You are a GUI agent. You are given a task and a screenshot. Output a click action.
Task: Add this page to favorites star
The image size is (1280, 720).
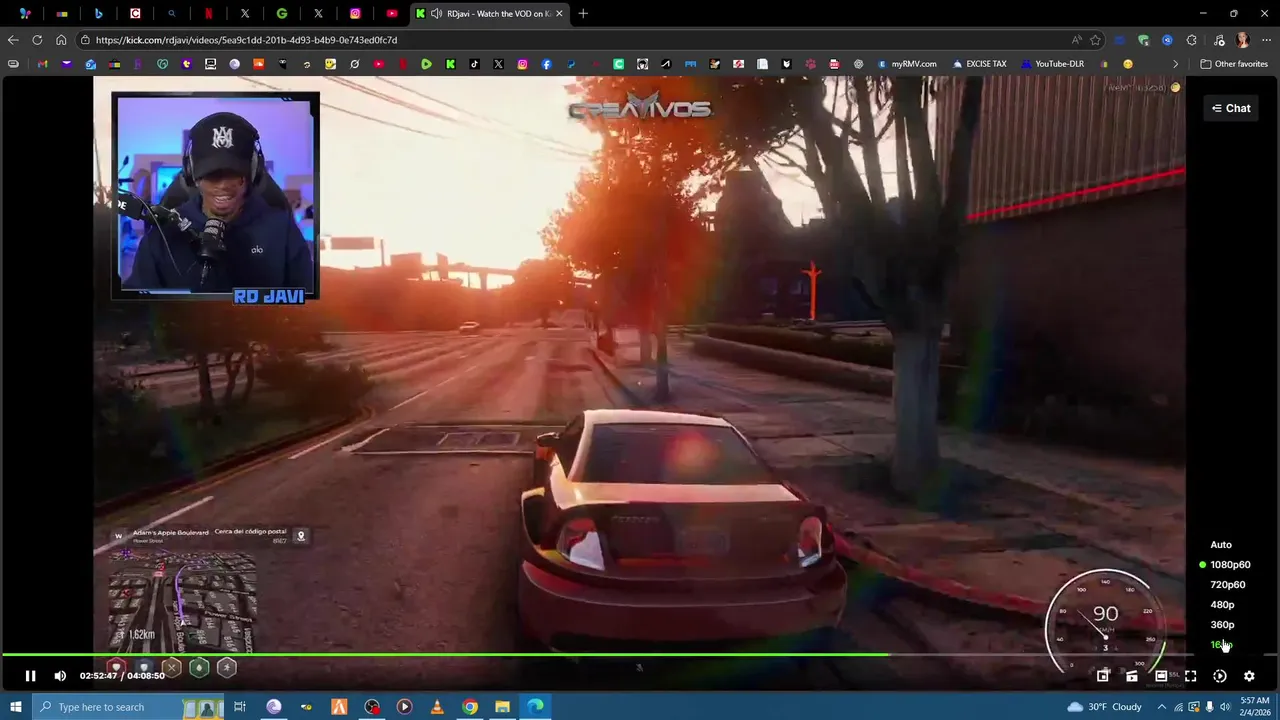coord(1096,40)
